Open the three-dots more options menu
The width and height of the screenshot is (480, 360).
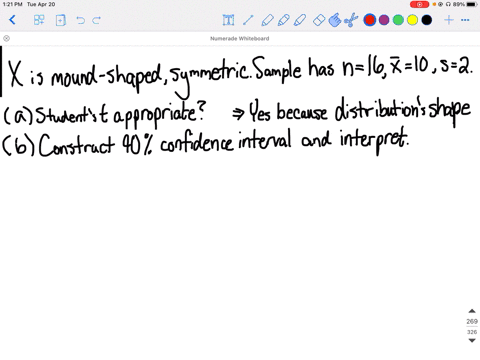pos(465,20)
